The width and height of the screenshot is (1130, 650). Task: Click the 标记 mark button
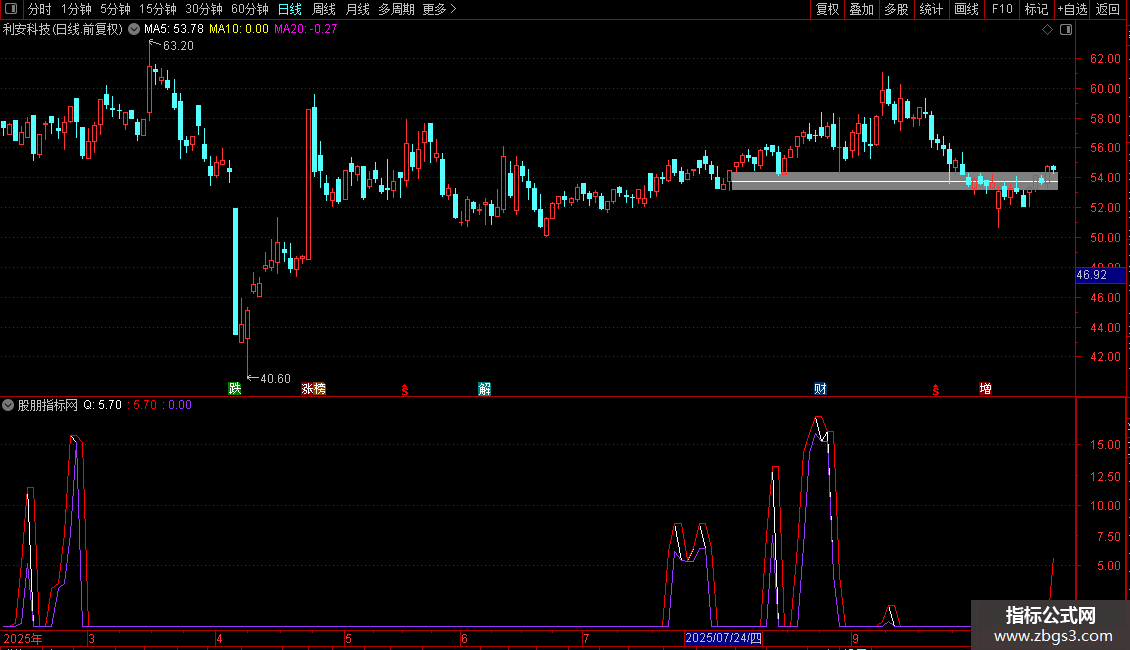pos(1036,9)
